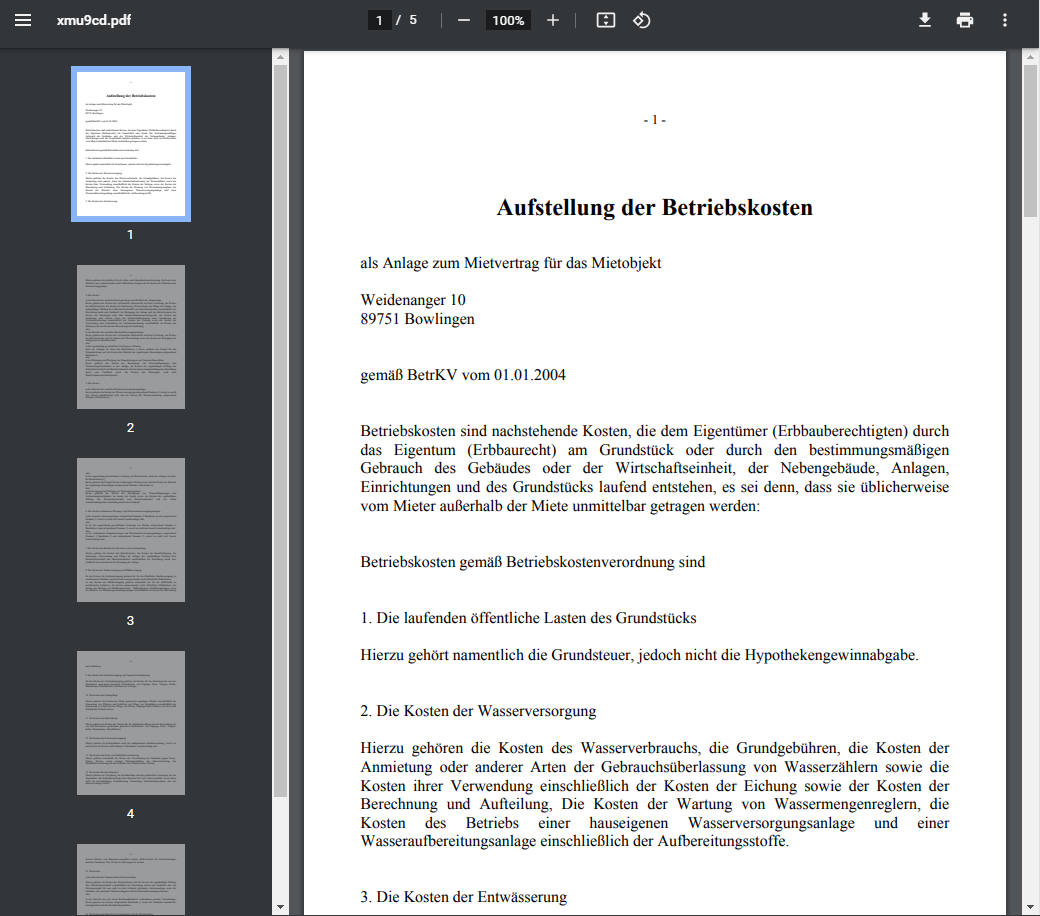Viewport: 1040px width, 916px height.
Task: Click the zoom in plus icon
Action: pos(553,20)
